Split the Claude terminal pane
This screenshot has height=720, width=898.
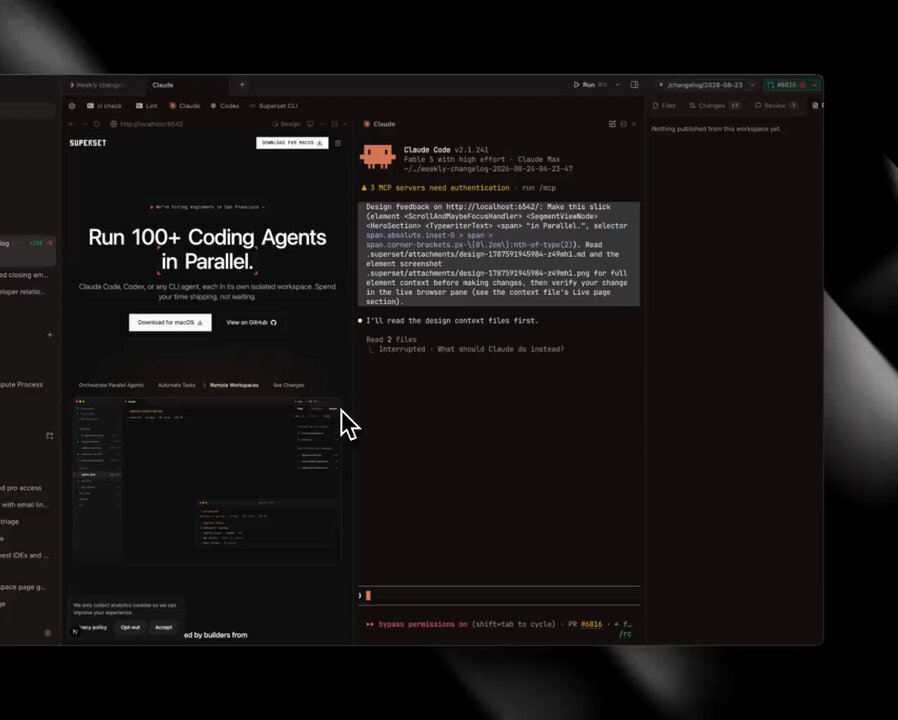coord(624,124)
